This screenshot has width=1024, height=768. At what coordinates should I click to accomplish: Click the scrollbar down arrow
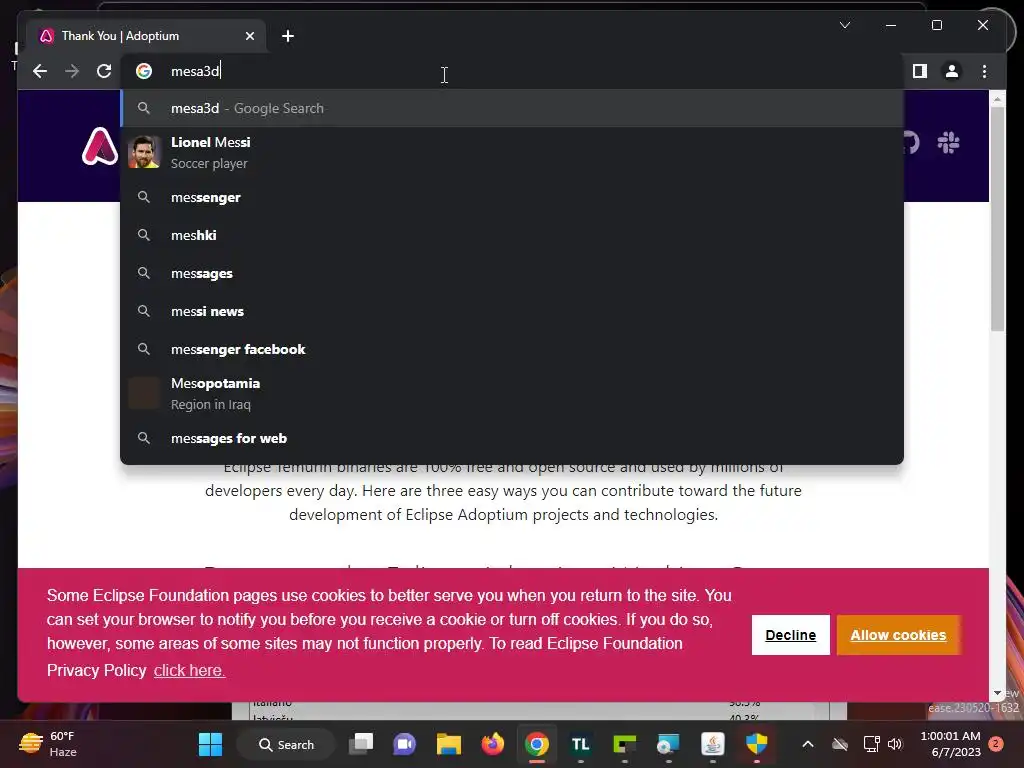997,693
